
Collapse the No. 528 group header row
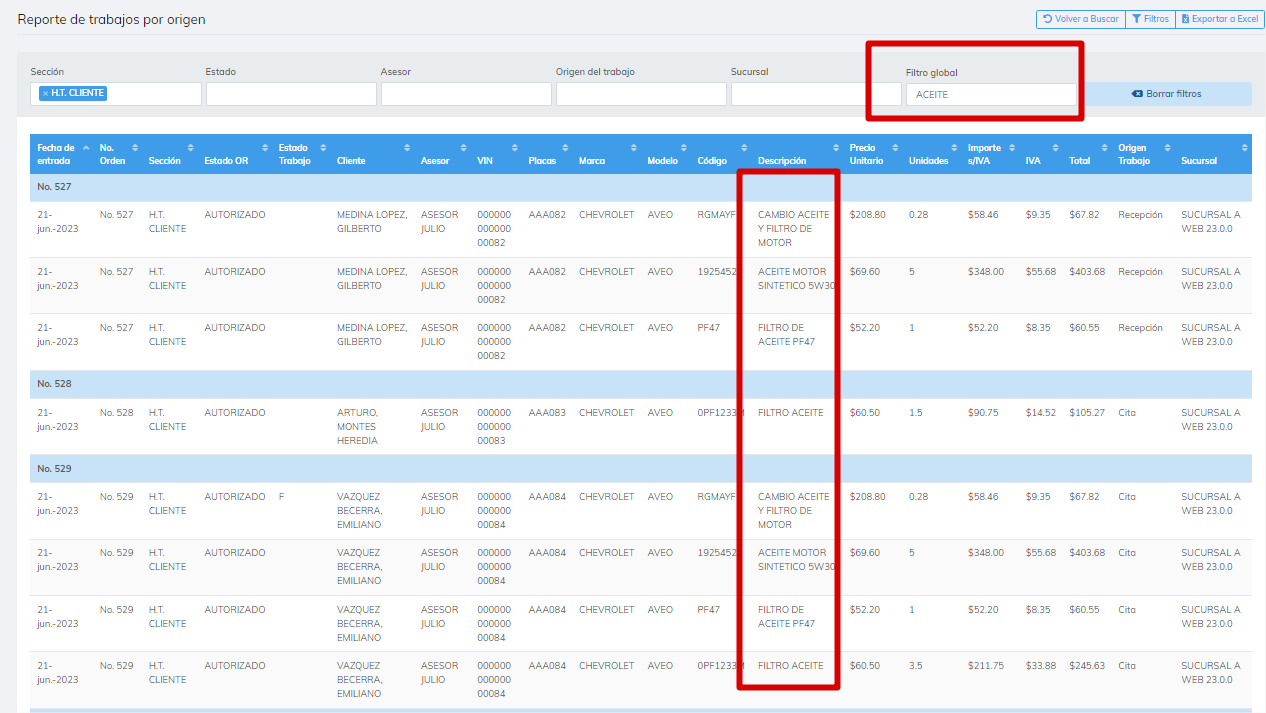(640, 384)
